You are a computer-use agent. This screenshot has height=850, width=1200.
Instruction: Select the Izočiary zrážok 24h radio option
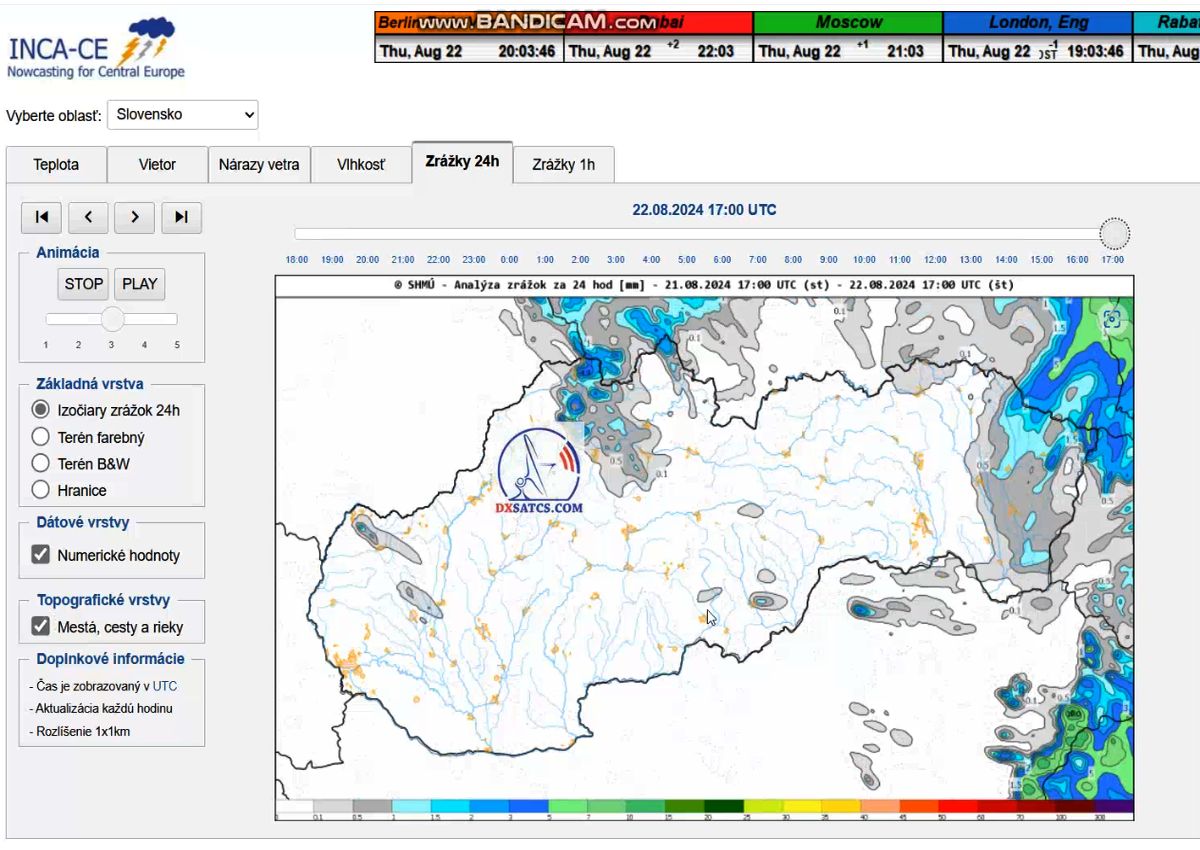click(x=41, y=410)
